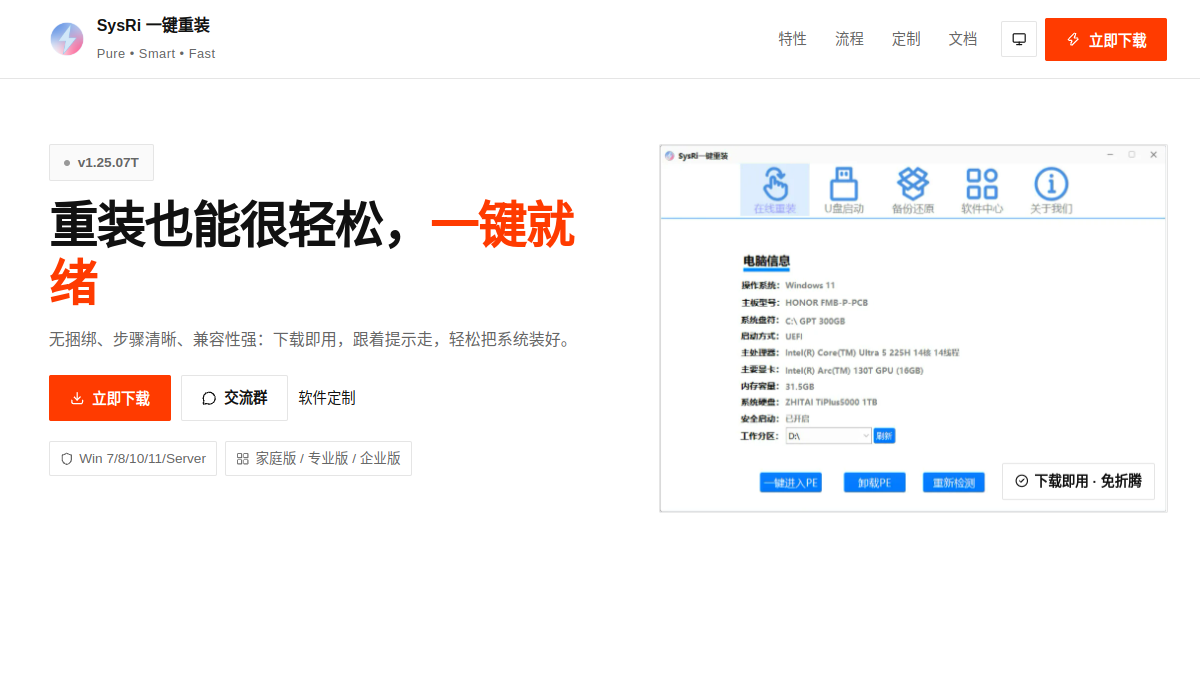The height and width of the screenshot is (675, 1200).
Task: Click the UEFI boot mode value
Action: (794, 337)
